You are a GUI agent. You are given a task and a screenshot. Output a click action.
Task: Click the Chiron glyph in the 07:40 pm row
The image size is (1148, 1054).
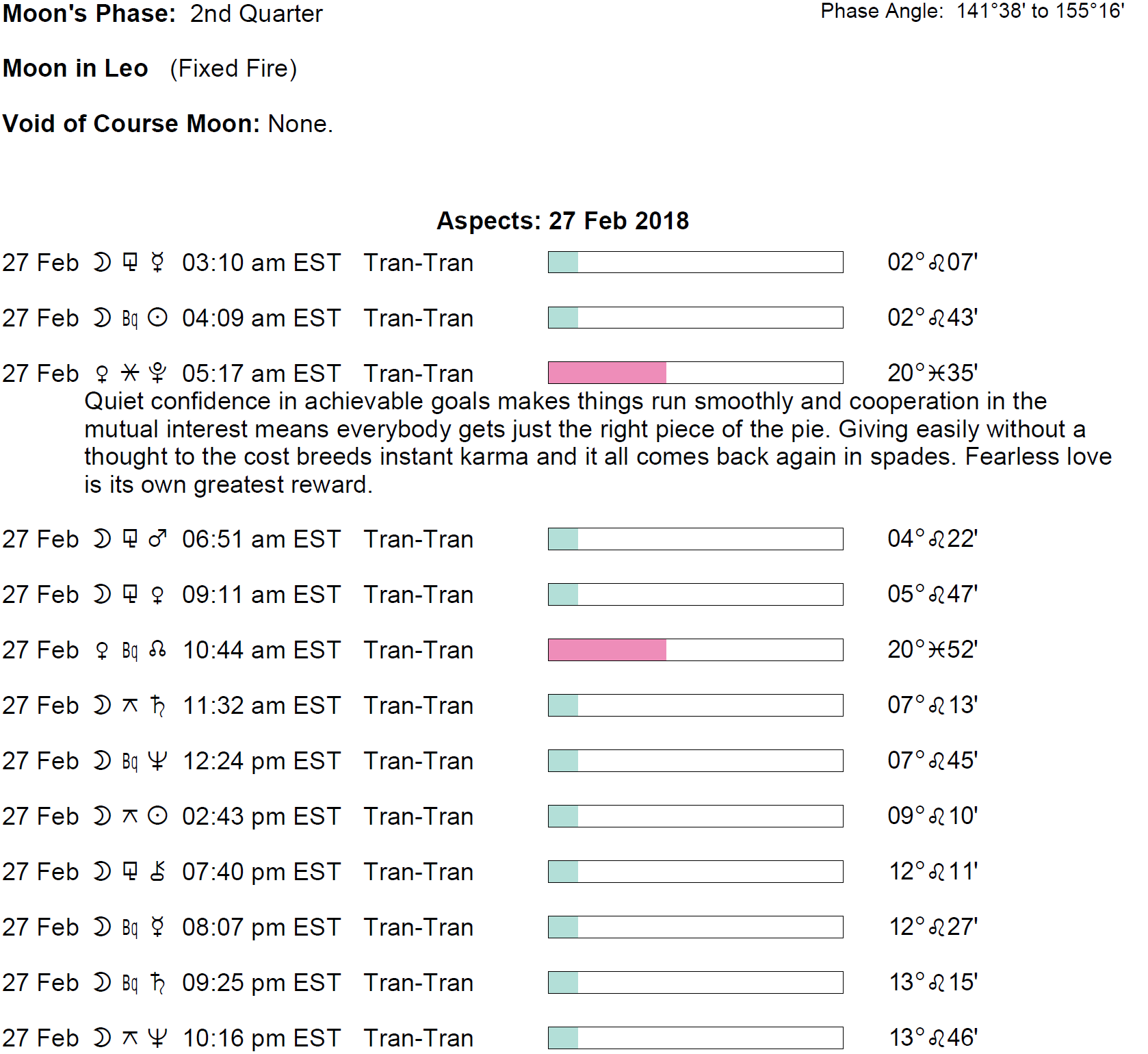click(157, 871)
